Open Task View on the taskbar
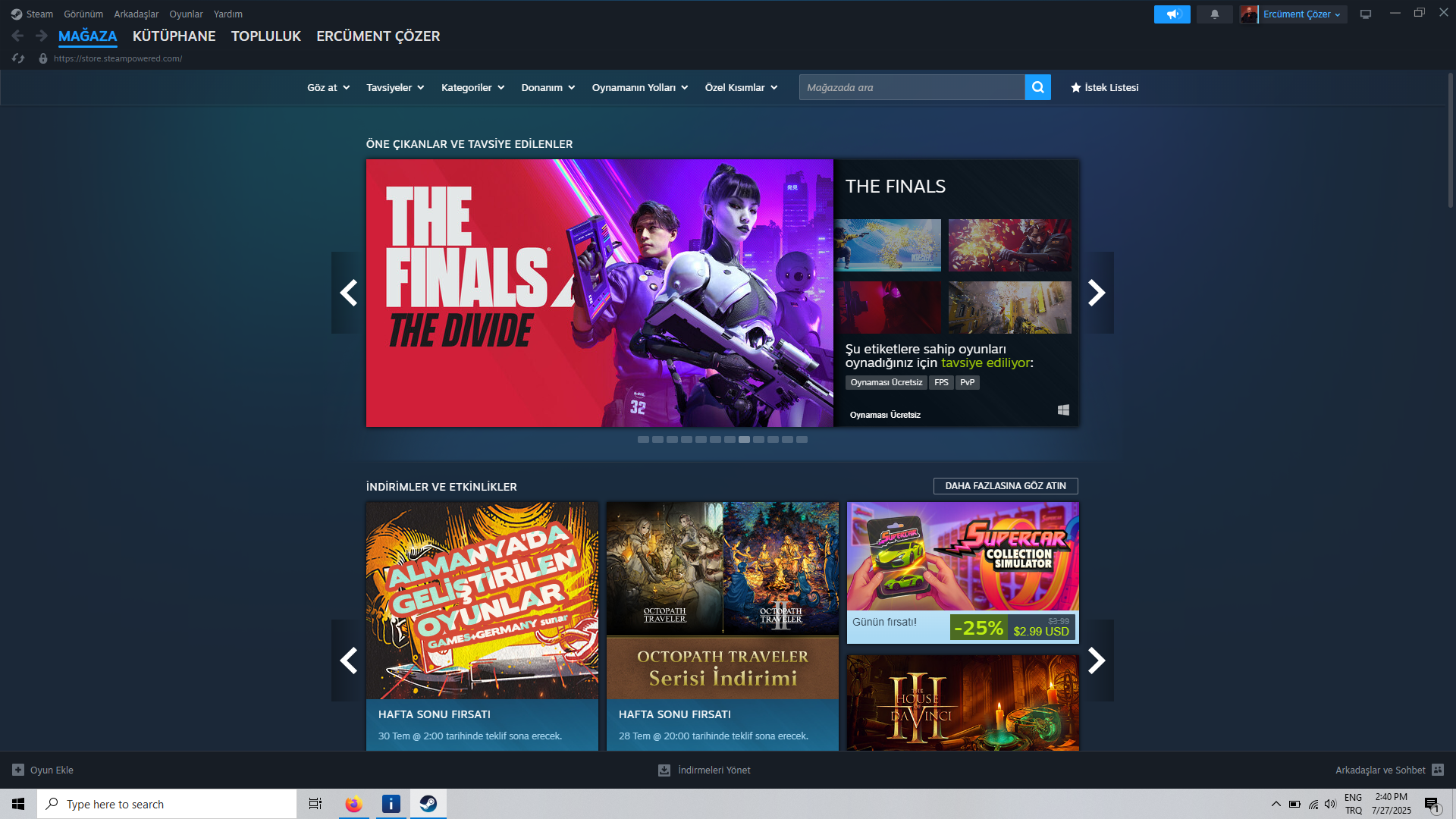Viewport: 1456px width, 819px height. pyautogui.click(x=315, y=804)
